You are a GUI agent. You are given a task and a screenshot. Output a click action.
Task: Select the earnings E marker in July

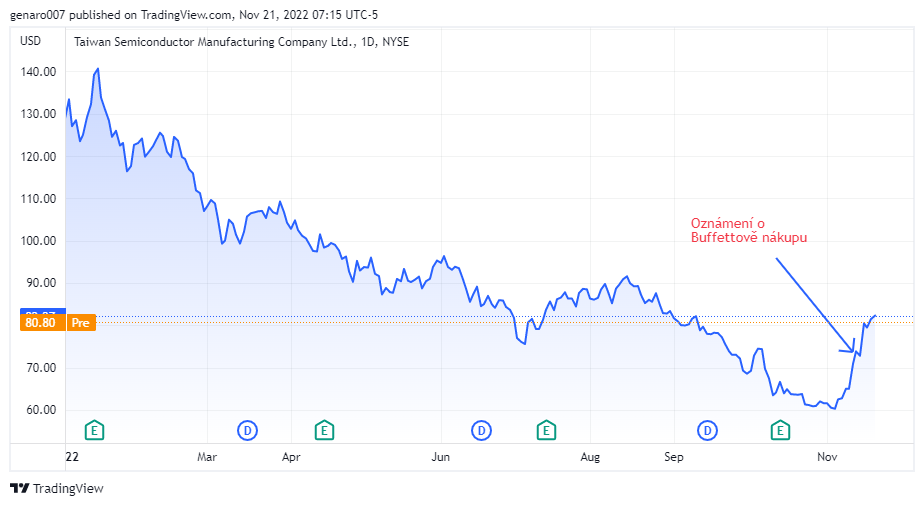click(546, 431)
